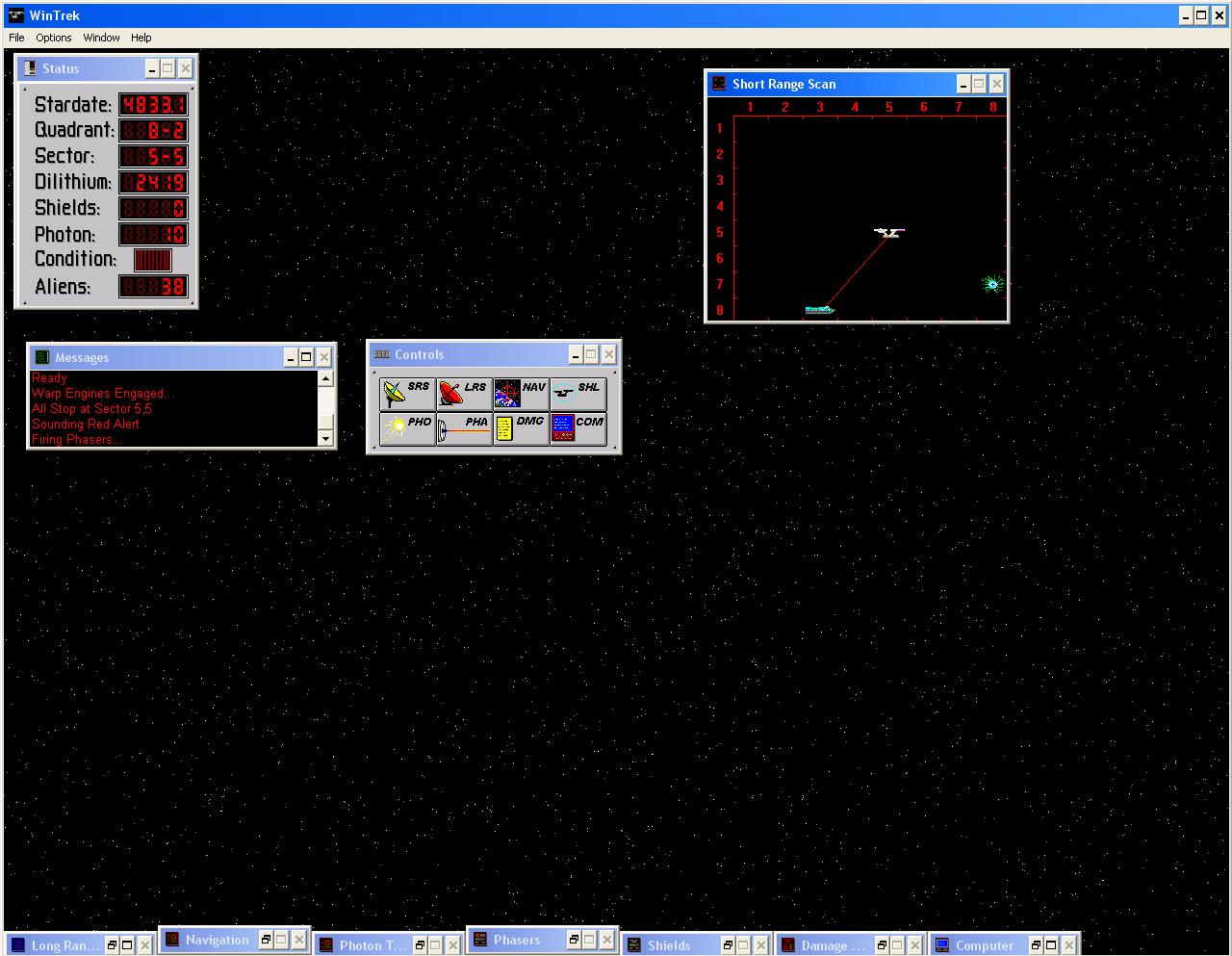The image size is (1232, 956).
Task: Click the minimized Long Range window icon
Action: coord(17,945)
